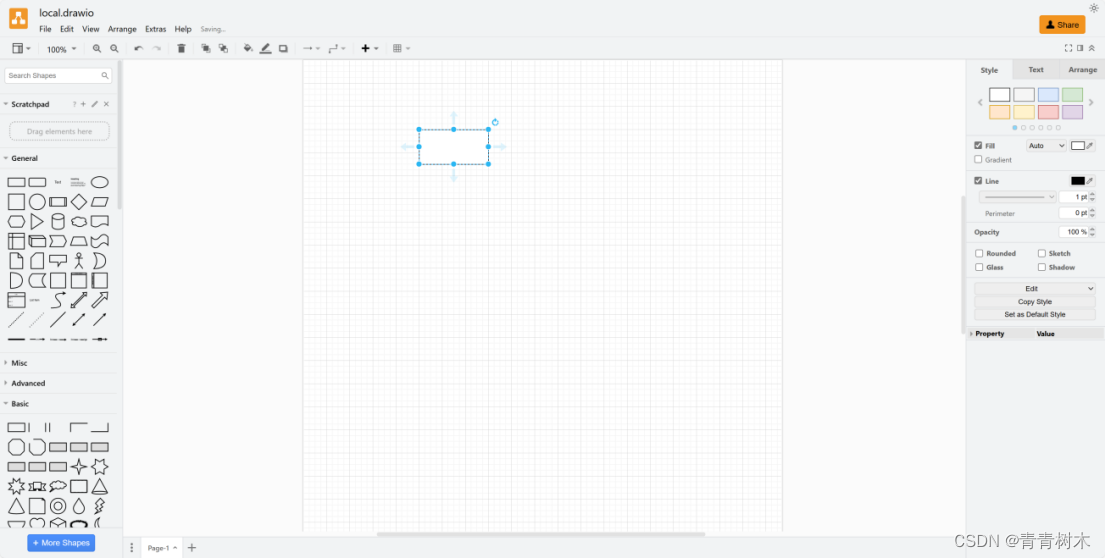Pick the lightning bolt shape in Basic

pos(99,506)
